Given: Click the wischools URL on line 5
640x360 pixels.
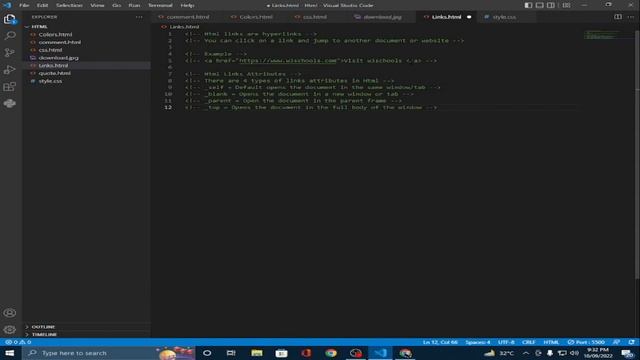Looking at the screenshot, I should (288, 60).
